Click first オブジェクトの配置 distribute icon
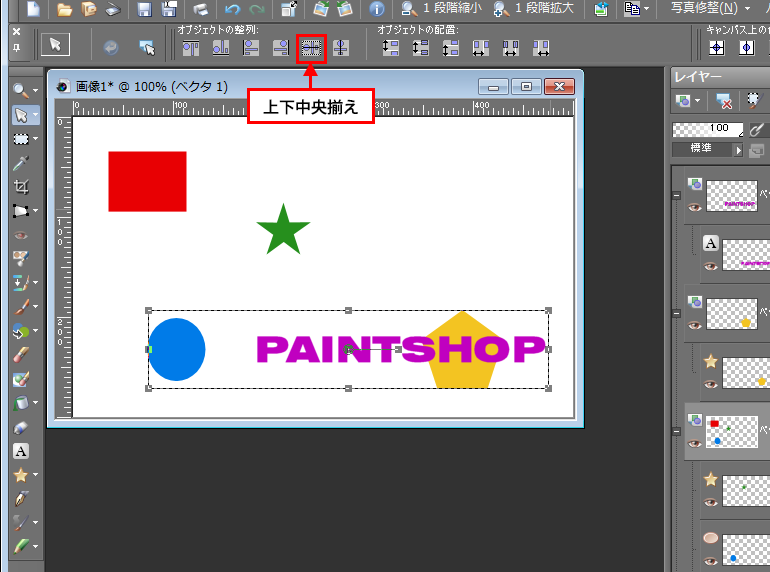The height and width of the screenshot is (572, 770). 390,48
